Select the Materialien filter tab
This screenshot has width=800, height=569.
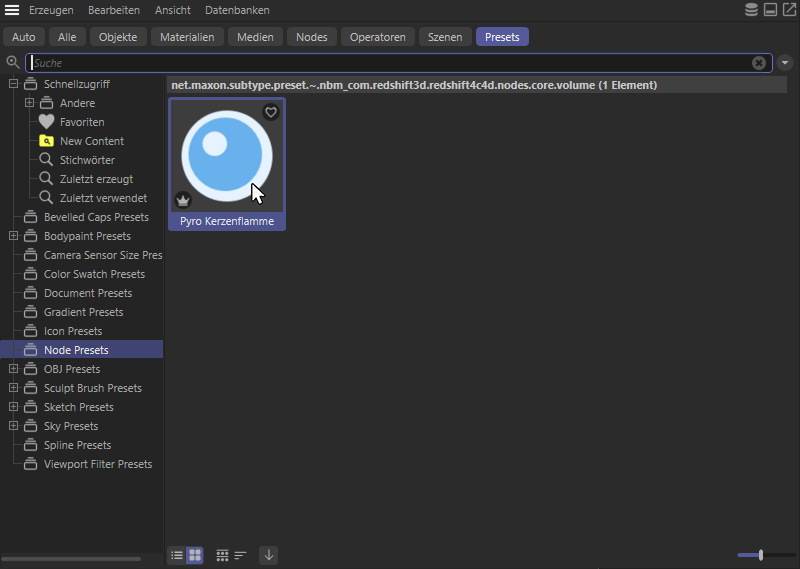[x=187, y=37]
